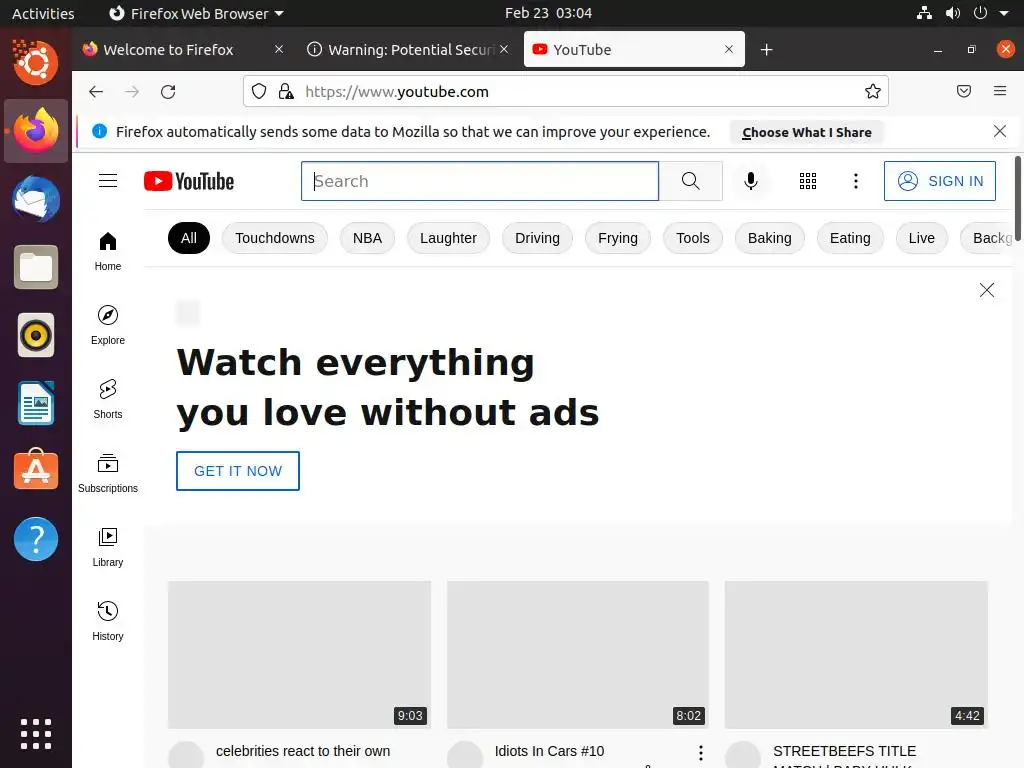Image resolution: width=1024 pixels, height=768 pixels.
Task: Click video title celebrities react to their own
Action: [x=303, y=751]
